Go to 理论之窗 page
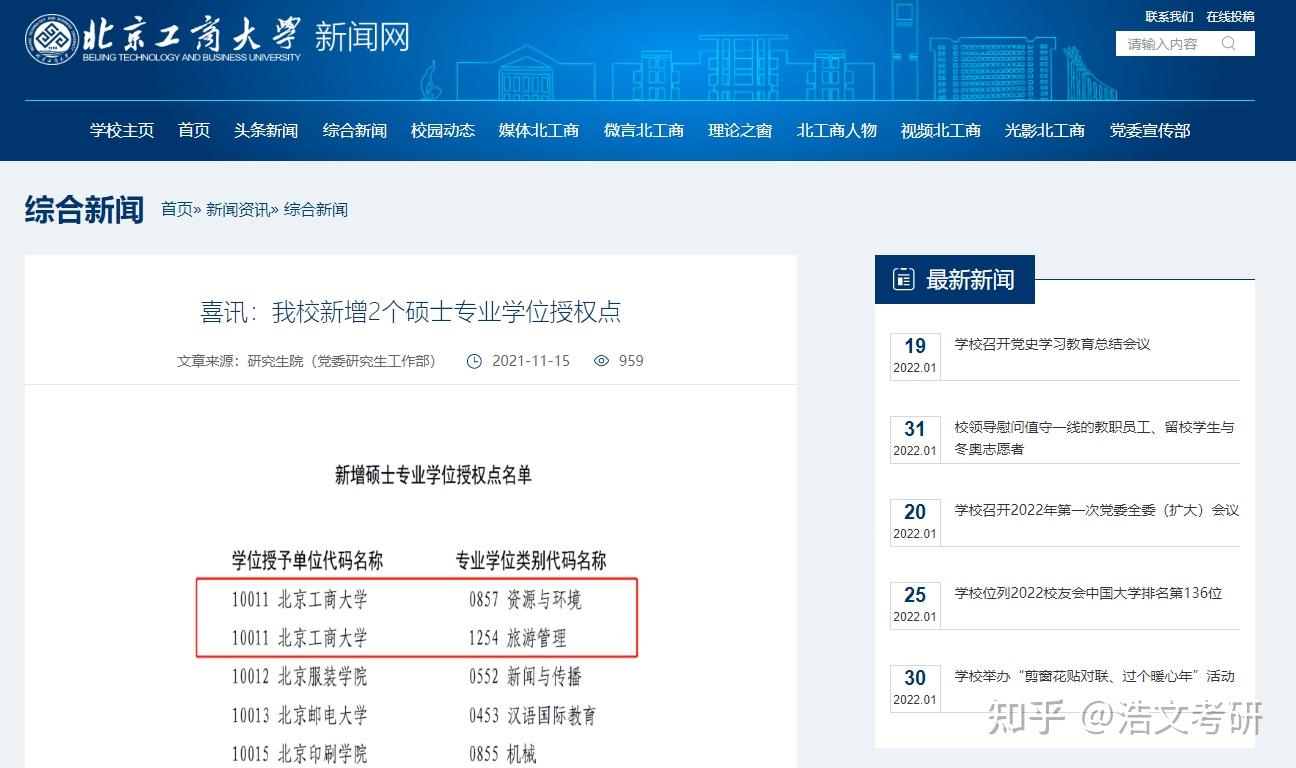 coord(740,130)
